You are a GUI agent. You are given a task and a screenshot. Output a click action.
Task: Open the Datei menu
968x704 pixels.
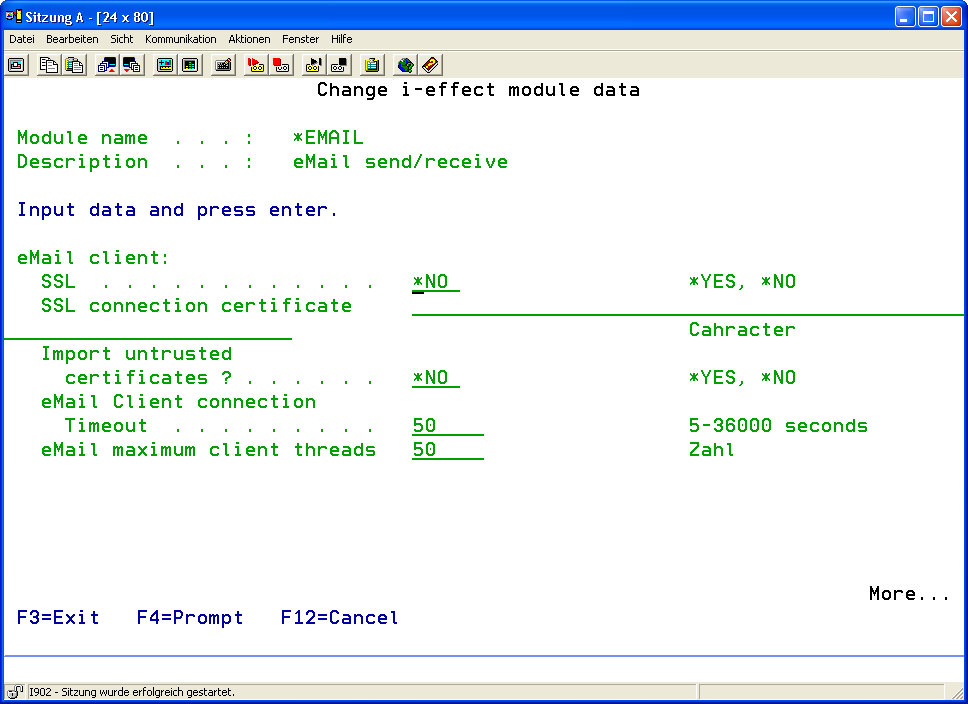(22, 39)
